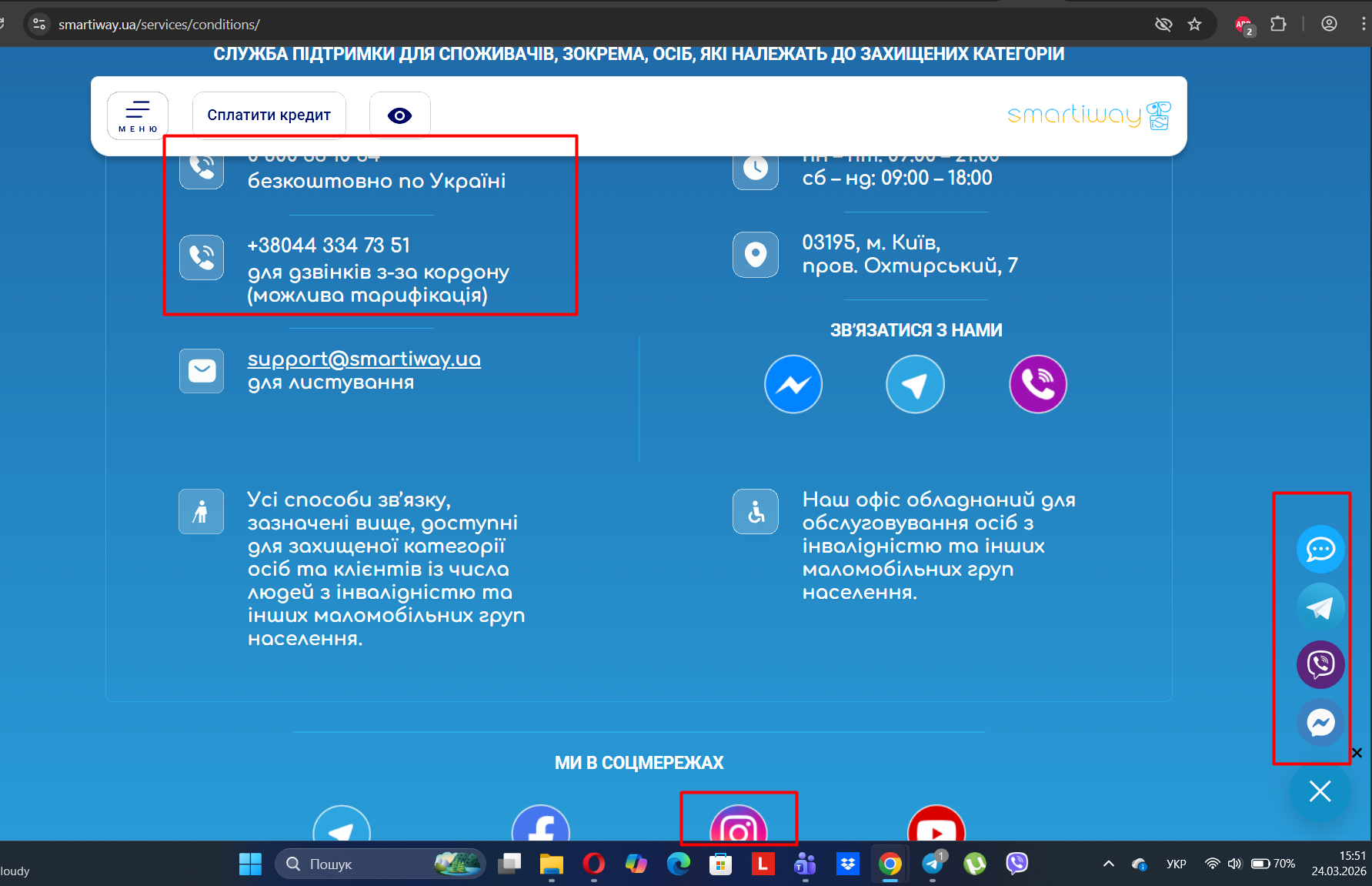Click the map pin location icon
1372x886 pixels.
756,254
